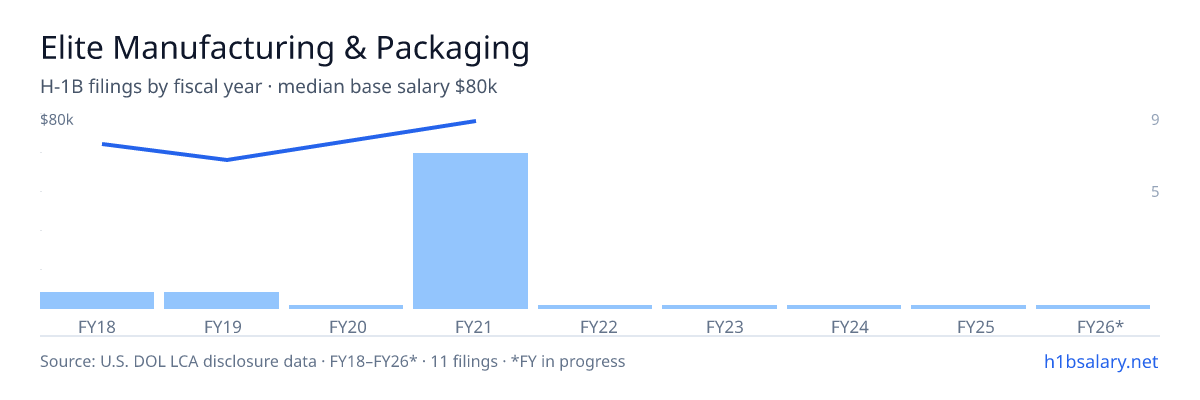
Task: Click the FY18 axis label
Action: pos(97,327)
